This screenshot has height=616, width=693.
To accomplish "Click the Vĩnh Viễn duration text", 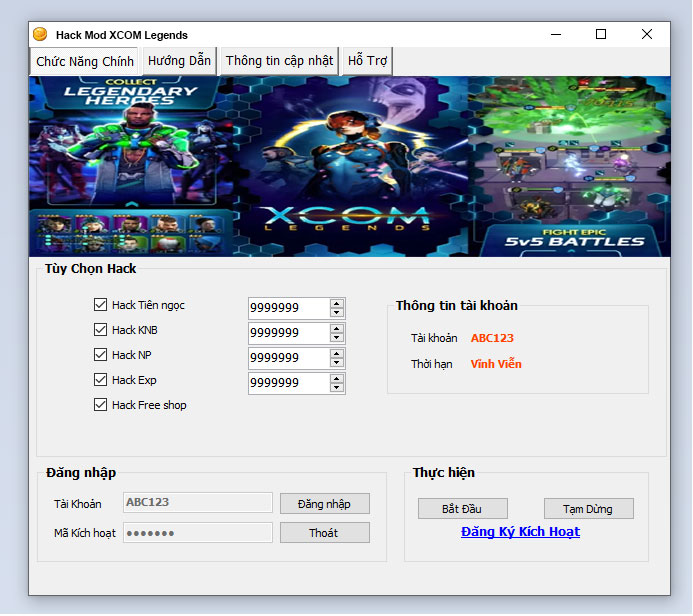I will [x=496, y=364].
